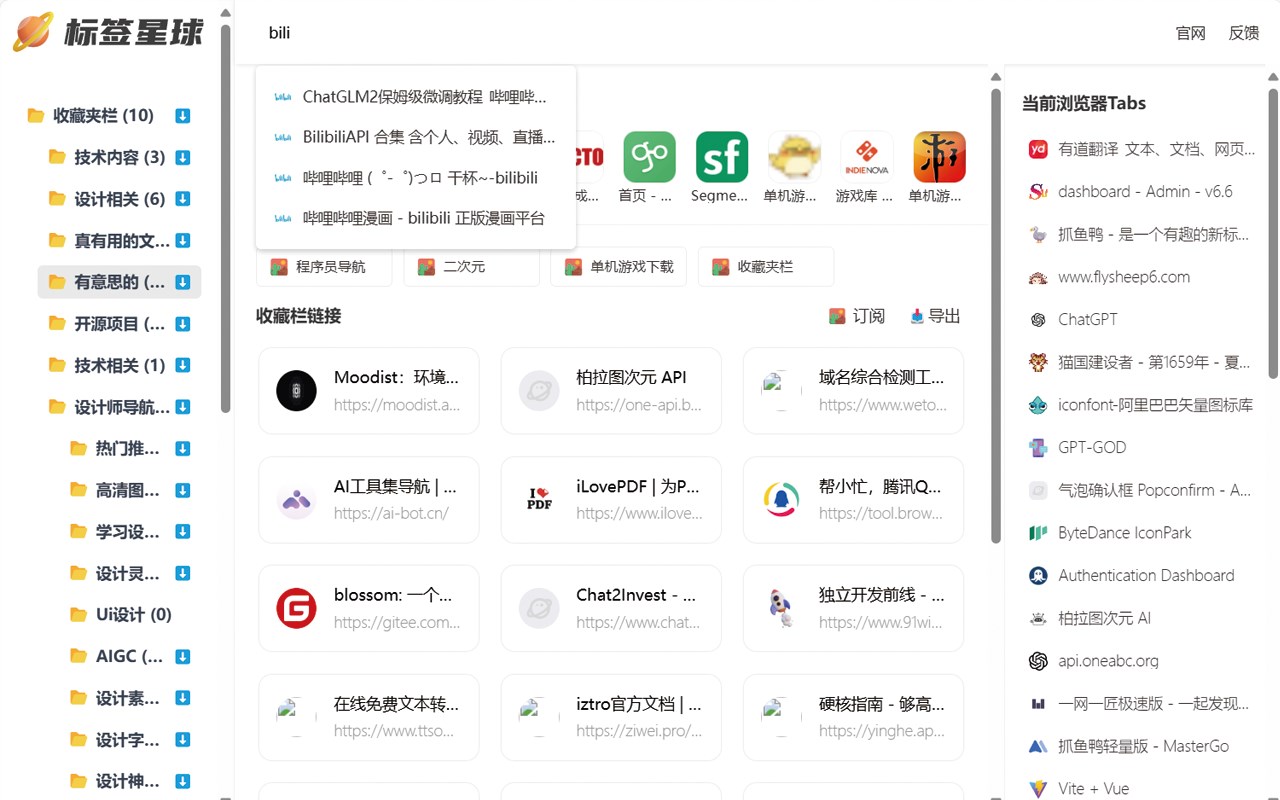Click the blue arrow beside 设计相关 (6)
This screenshot has height=800, width=1280.
pos(183,199)
